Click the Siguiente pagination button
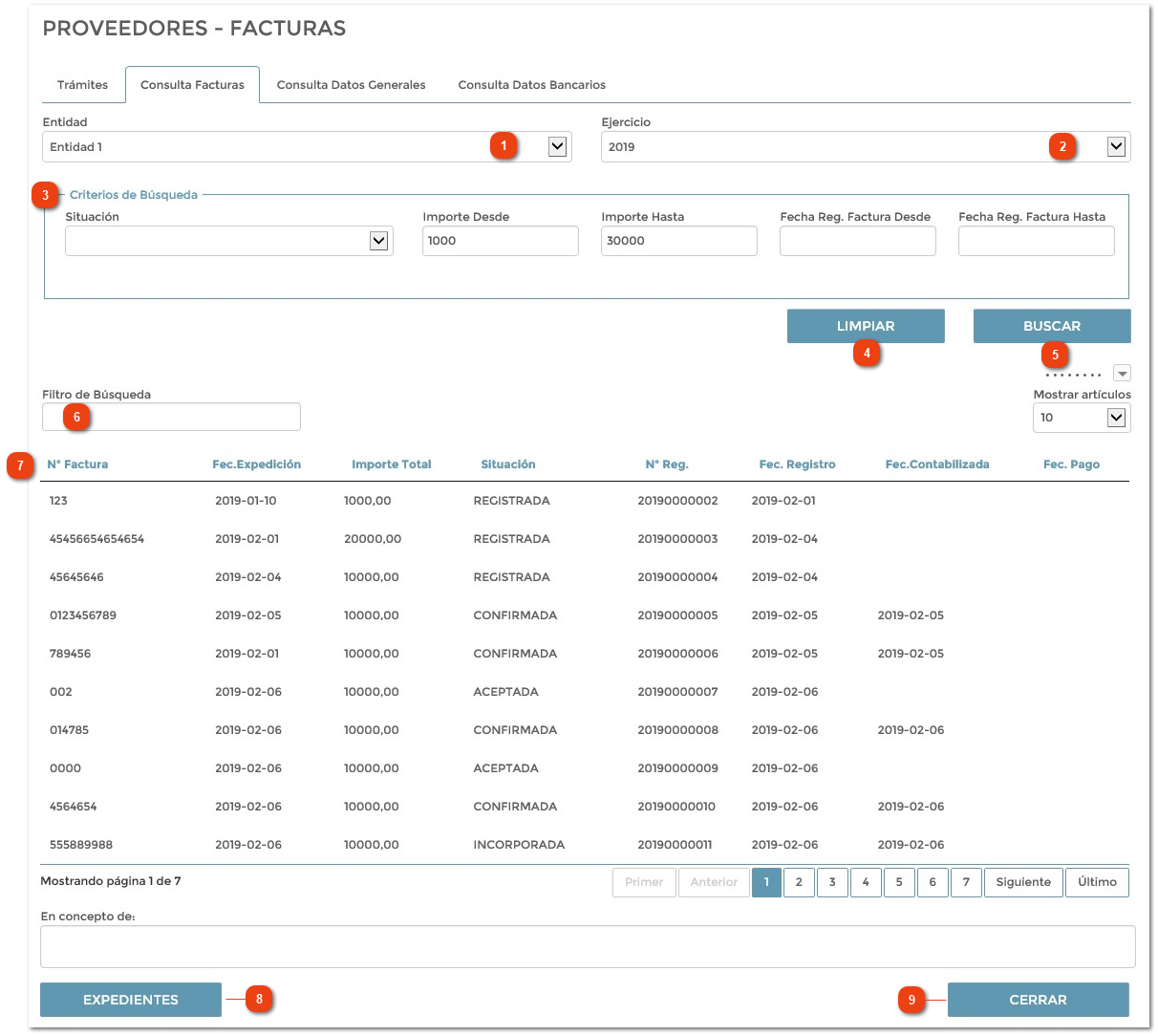 click(x=1022, y=882)
